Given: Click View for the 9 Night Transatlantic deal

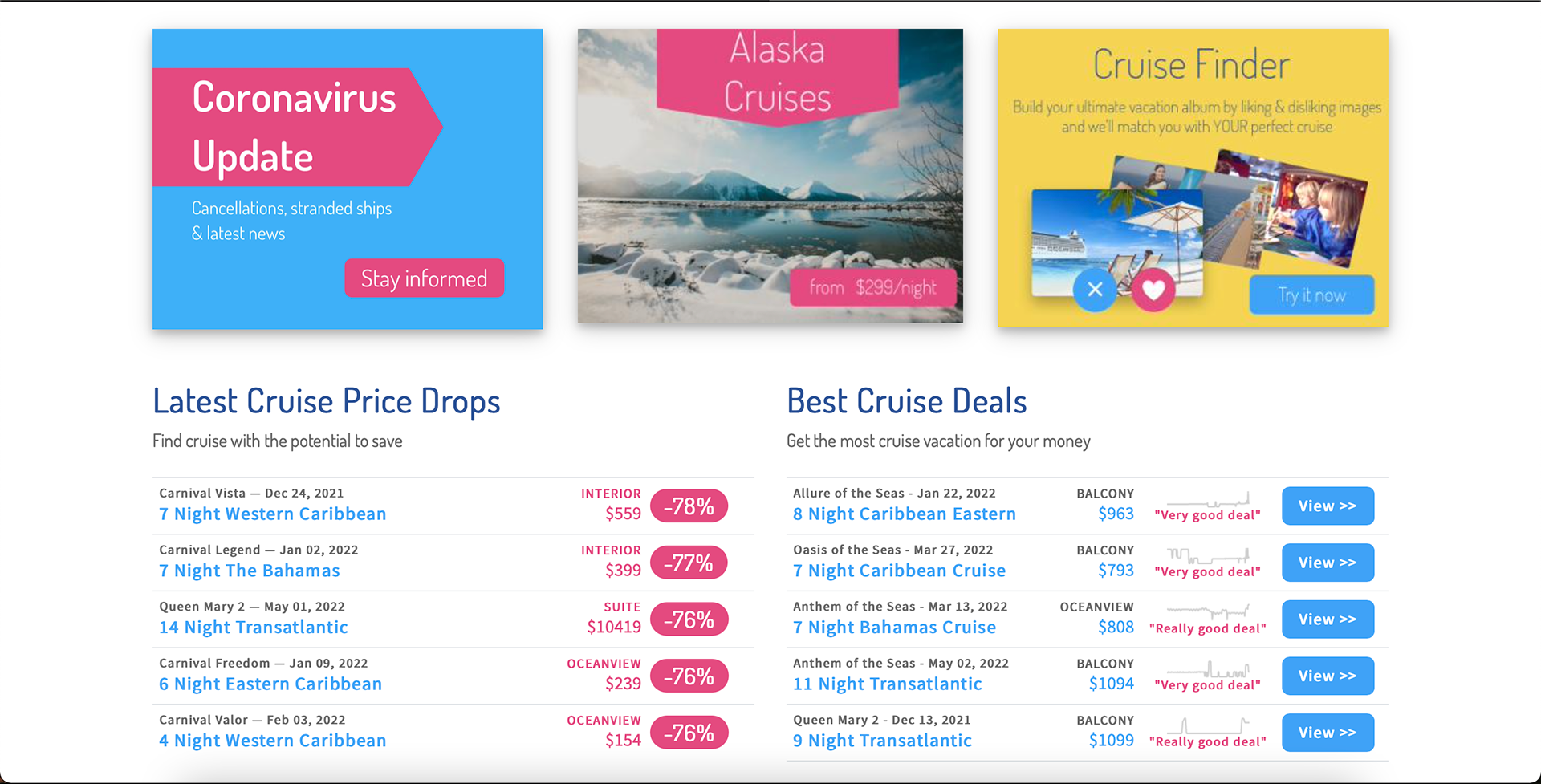Looking at the screenshot, I should tap(1328, 733).
